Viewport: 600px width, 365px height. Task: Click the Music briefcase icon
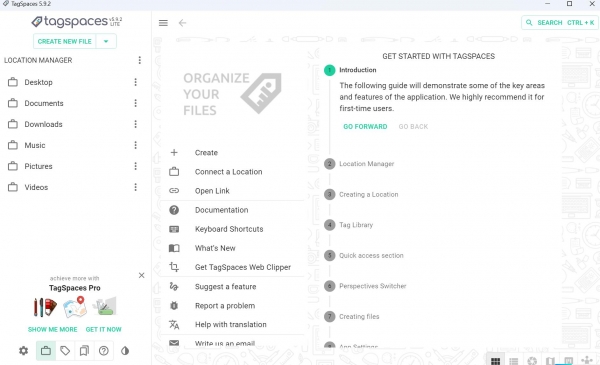[x=13, y=145]
